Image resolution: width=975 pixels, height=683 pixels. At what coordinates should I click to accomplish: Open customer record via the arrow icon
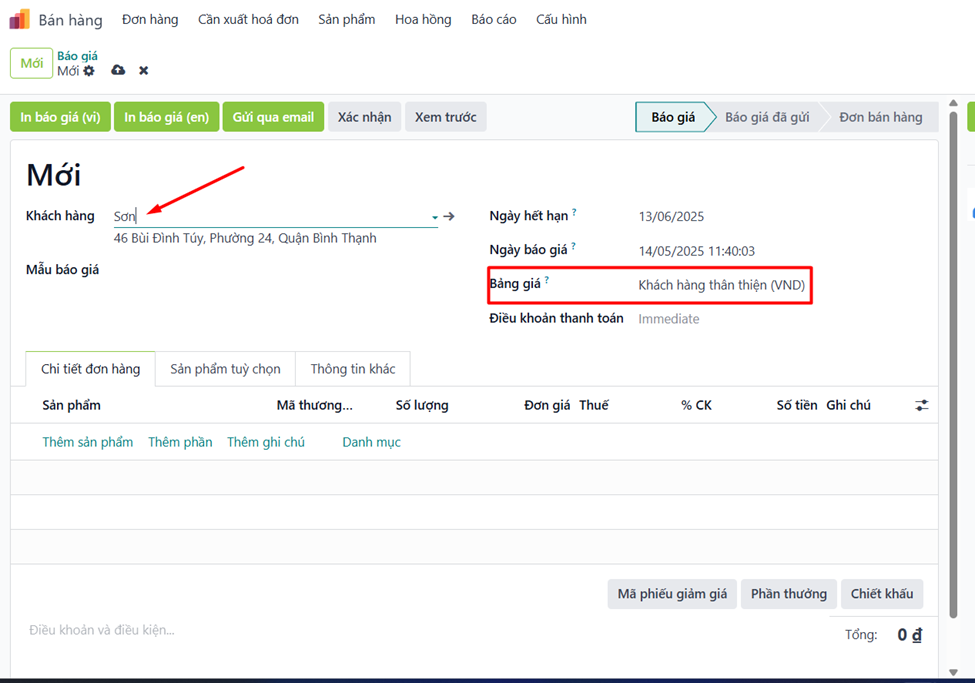click(x=449, y=216)
